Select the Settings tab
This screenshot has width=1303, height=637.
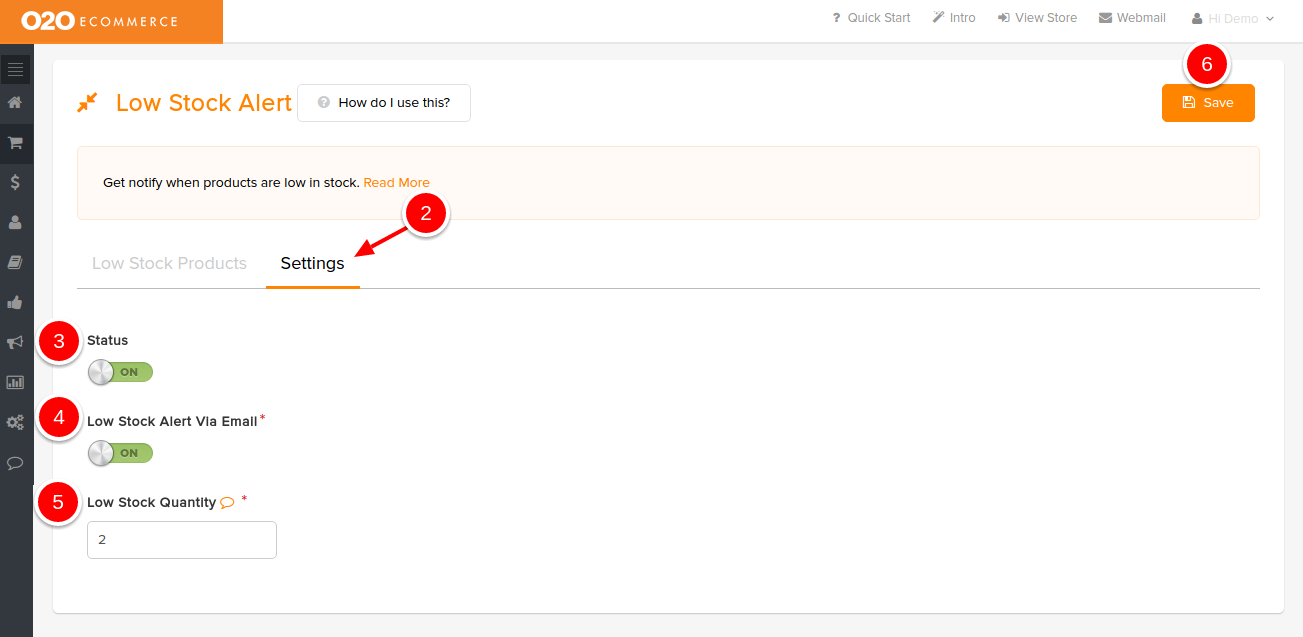tap(312, 264)
